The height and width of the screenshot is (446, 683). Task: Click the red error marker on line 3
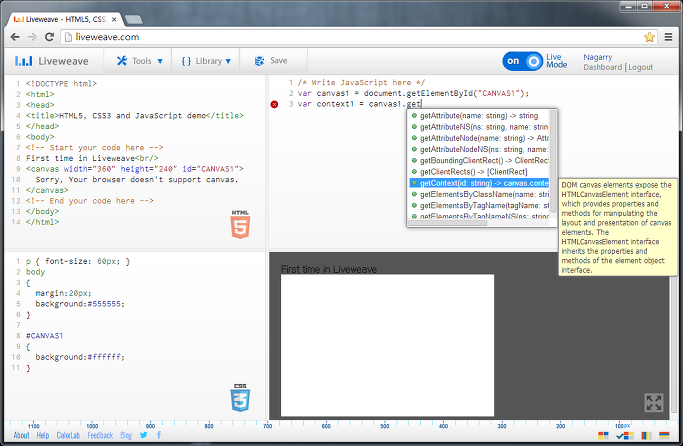click(x=274, y=104)
